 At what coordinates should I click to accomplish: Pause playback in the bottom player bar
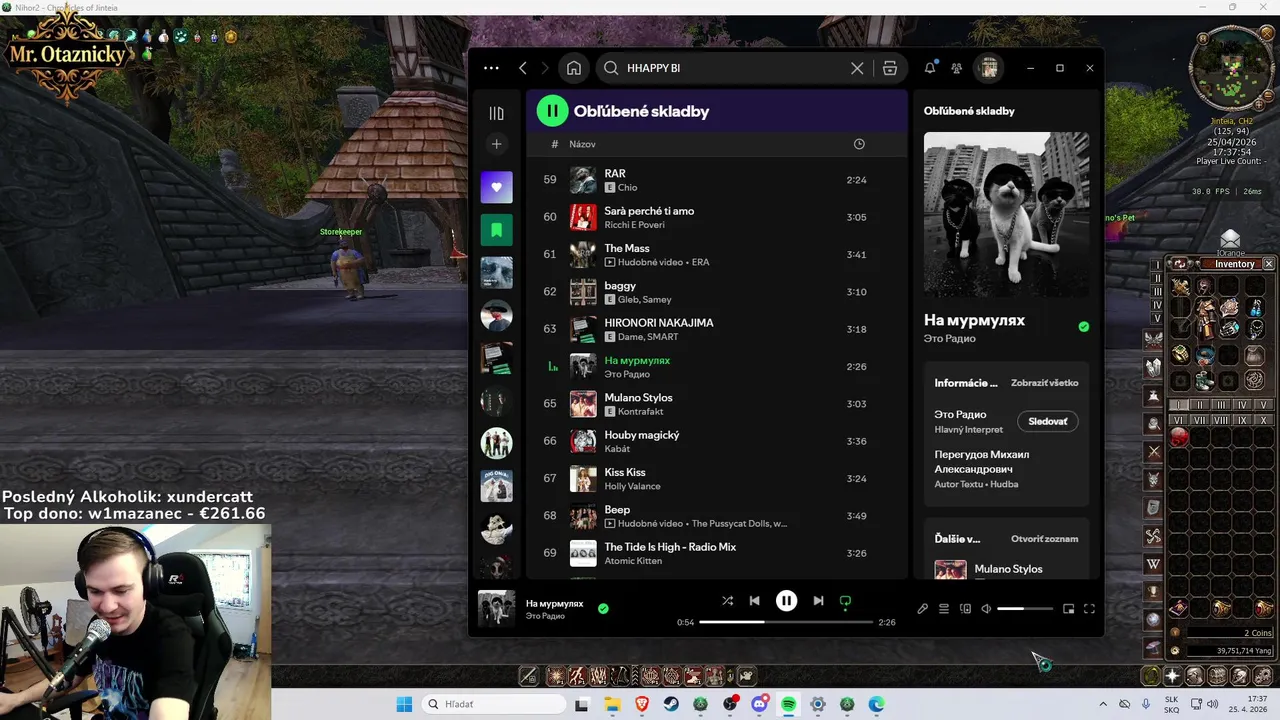[x=786, y=601]
